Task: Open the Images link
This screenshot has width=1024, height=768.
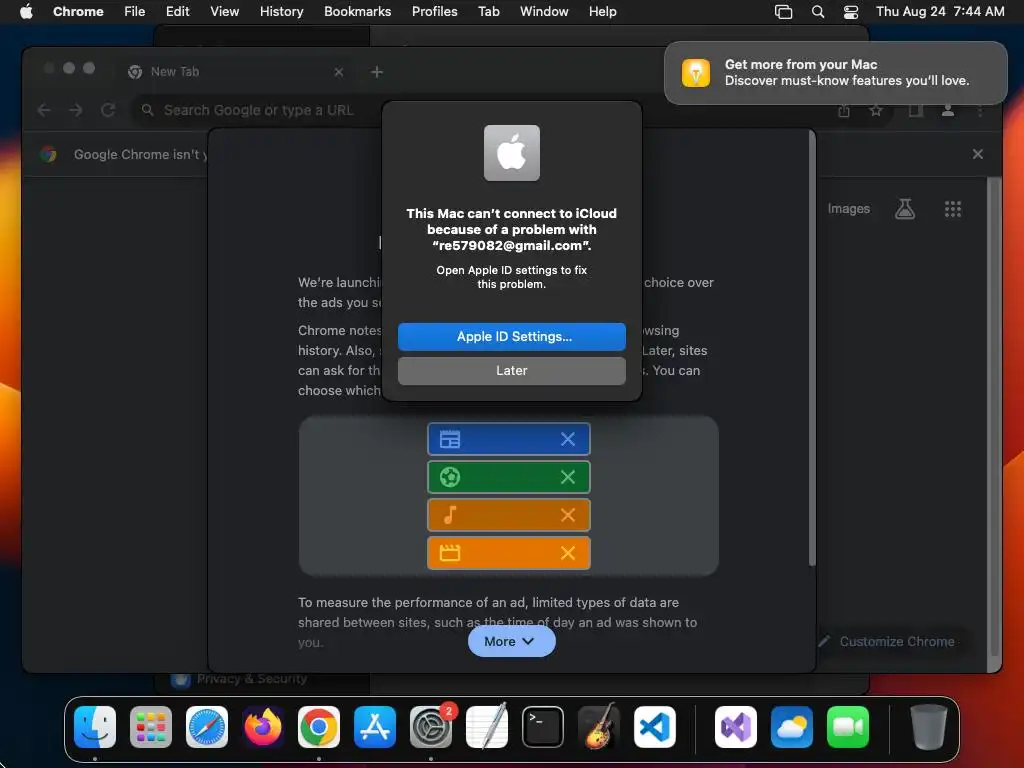Action: tap(848, 209)
